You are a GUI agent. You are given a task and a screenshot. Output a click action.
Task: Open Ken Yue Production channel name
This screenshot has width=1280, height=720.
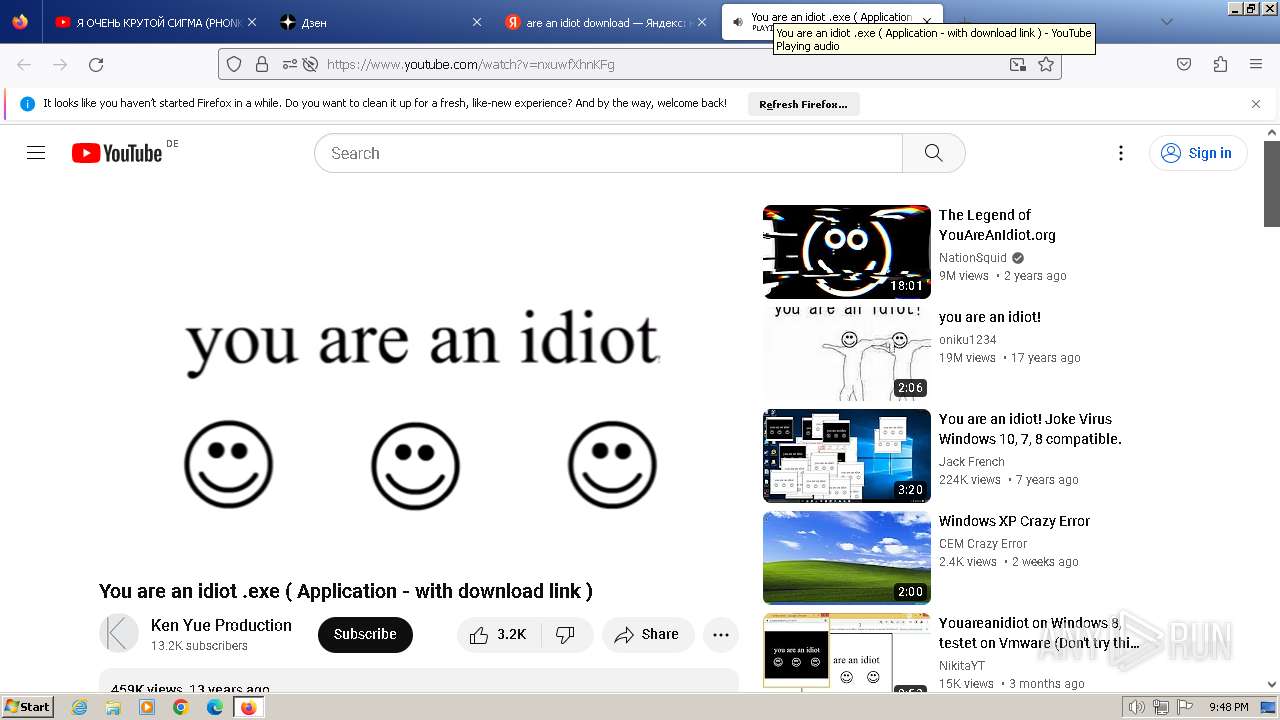[221, 625]
